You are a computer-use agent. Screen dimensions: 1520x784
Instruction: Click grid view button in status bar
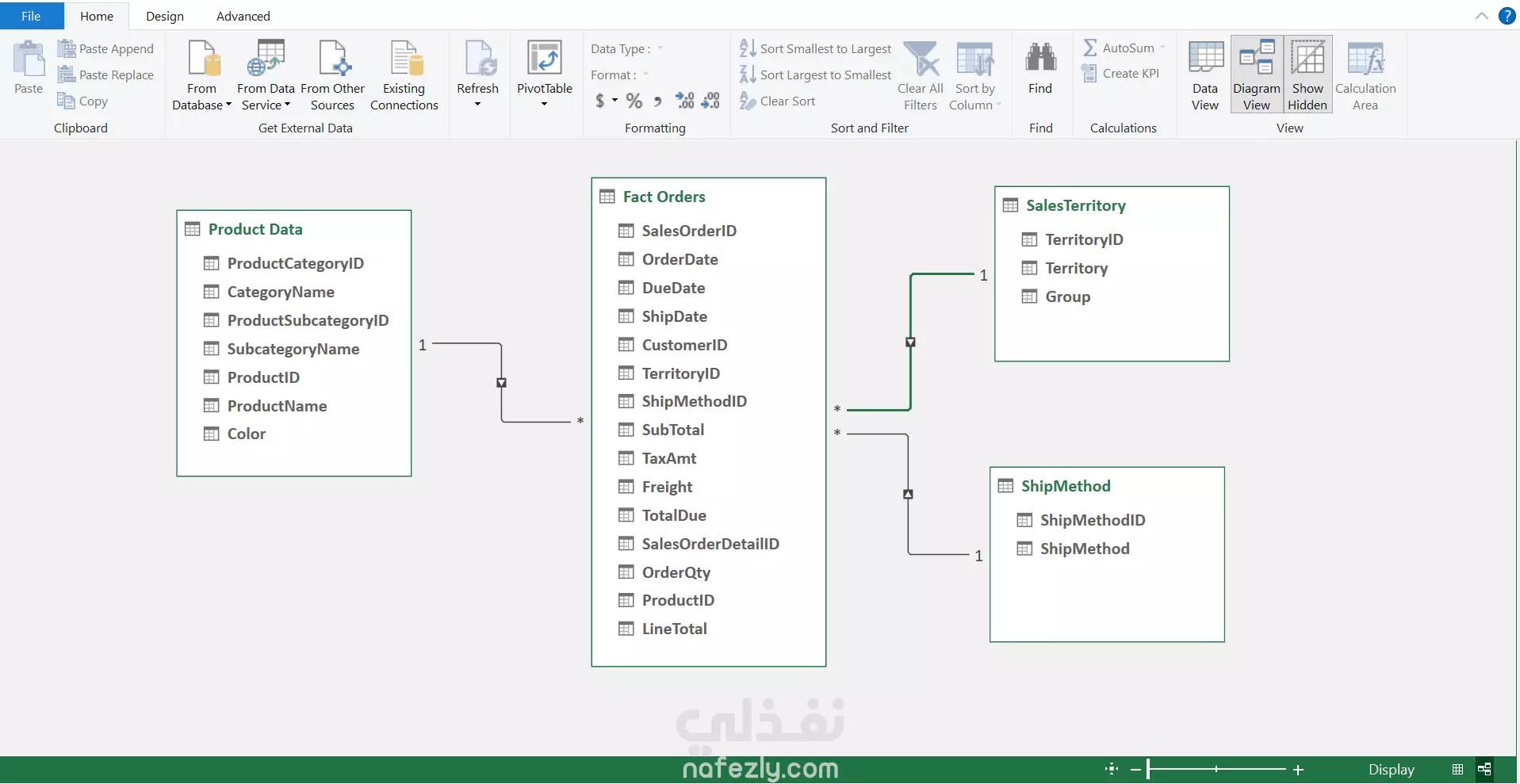click(x=1457, y=770)
